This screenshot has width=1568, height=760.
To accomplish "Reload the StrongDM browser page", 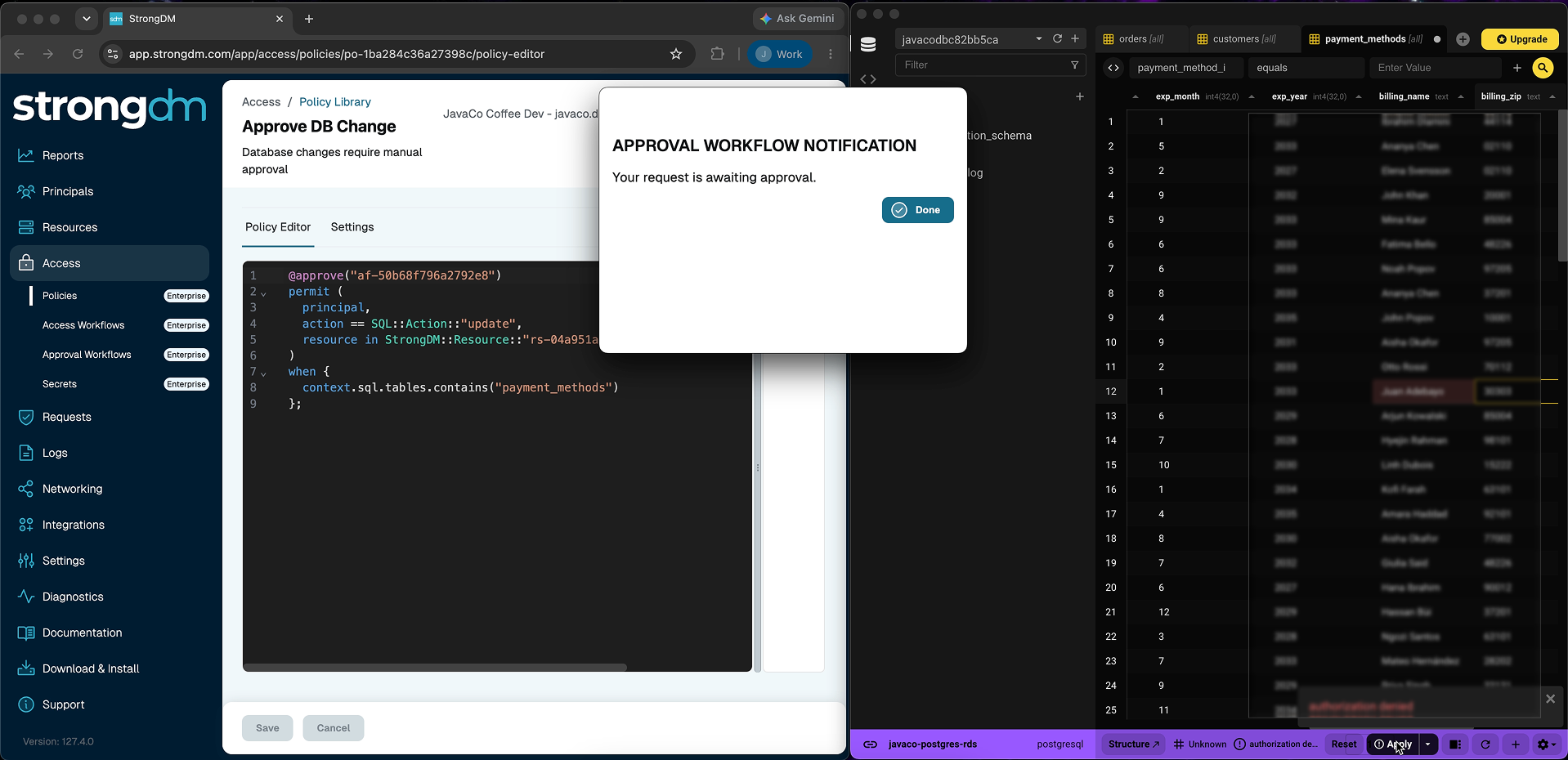I will 78,54.
